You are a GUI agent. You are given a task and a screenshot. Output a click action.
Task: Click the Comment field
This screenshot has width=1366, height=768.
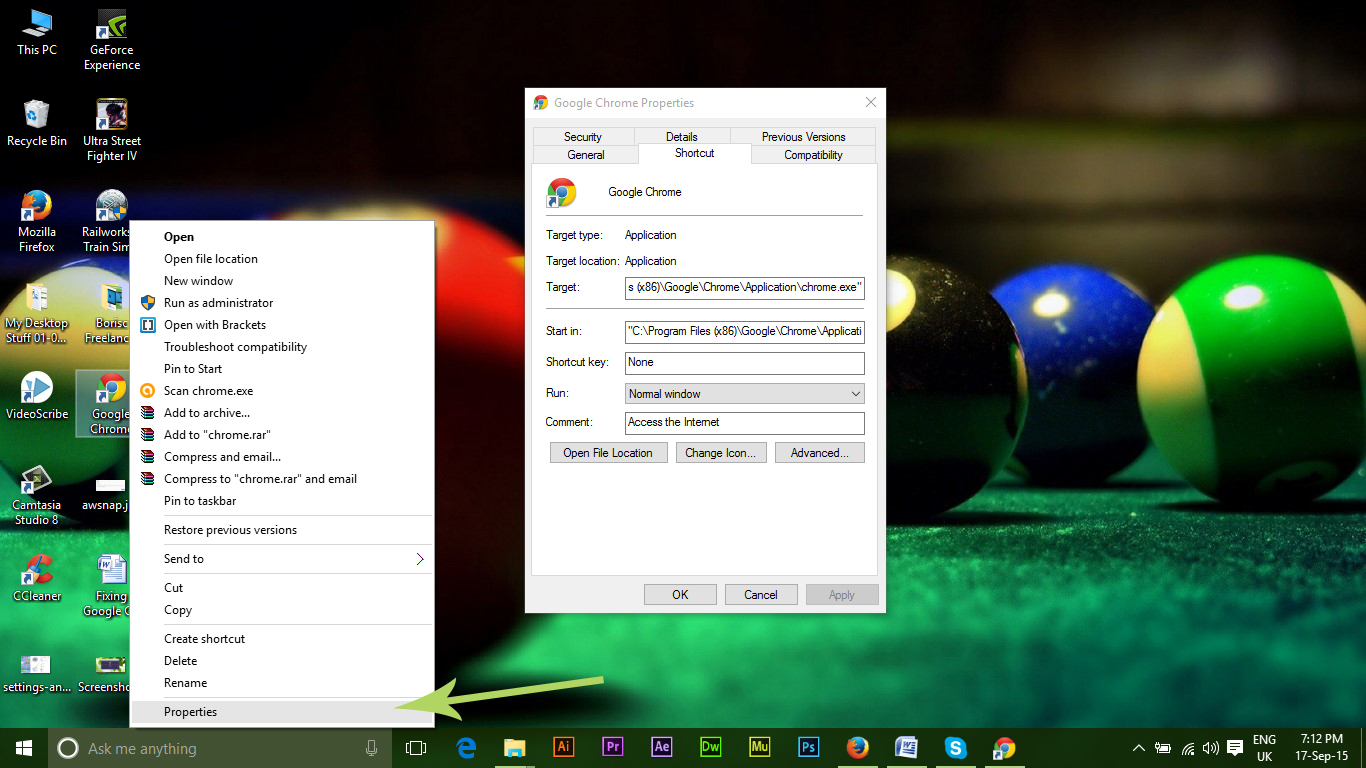pos(745,423)
